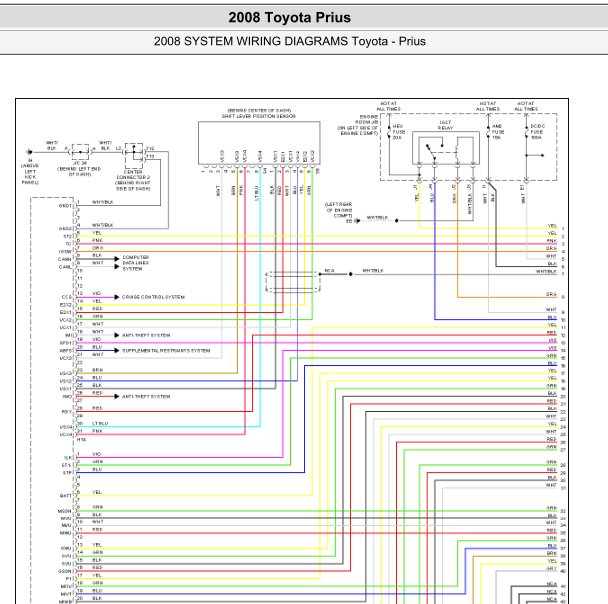Click the vertical "WHT/BLK J3" wire label
This screenshot has width=608, height=604.
pyautogui.click(x=470, y=198)
